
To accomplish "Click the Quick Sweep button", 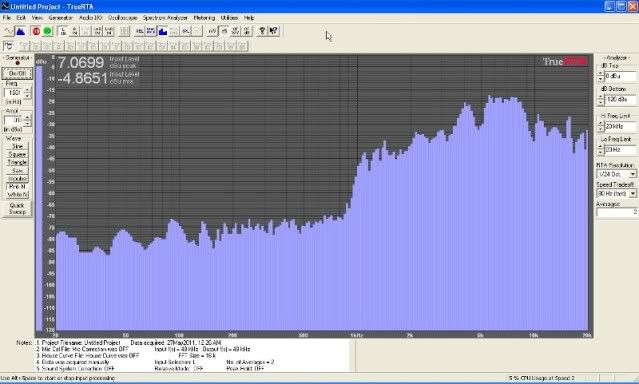I will coord(17,209).
